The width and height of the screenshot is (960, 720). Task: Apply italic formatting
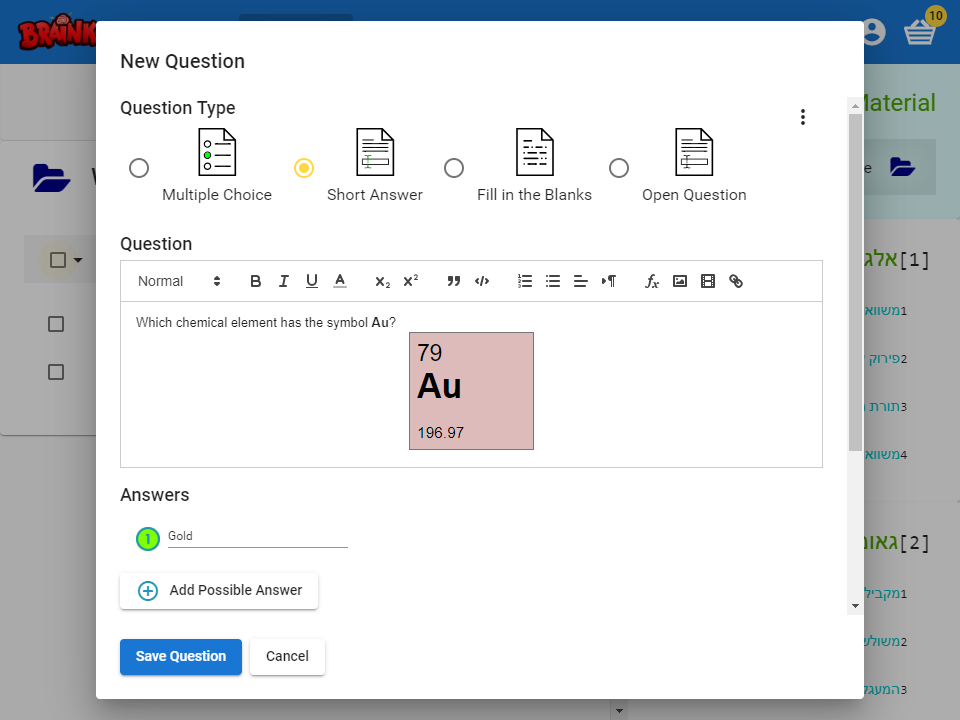(283, 281)
